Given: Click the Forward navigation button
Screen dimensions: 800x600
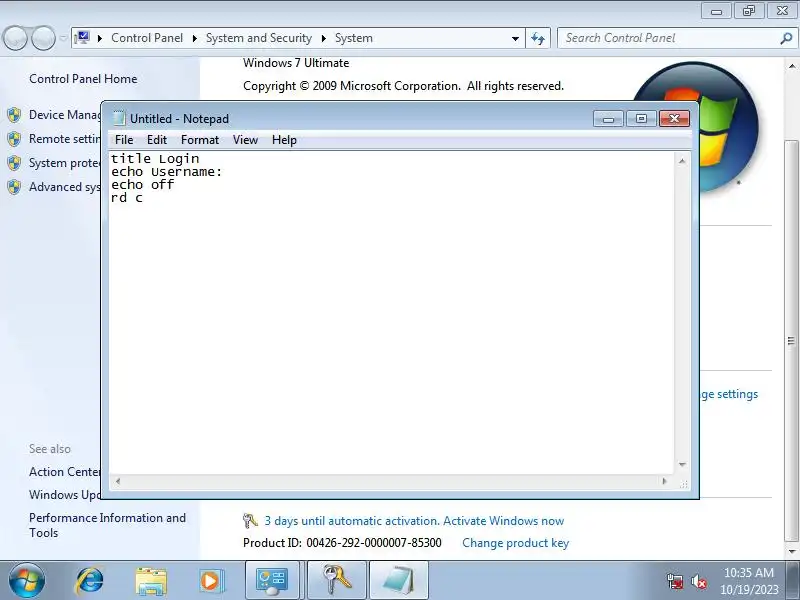Looking at the screenshot, I should pos(43,38).
